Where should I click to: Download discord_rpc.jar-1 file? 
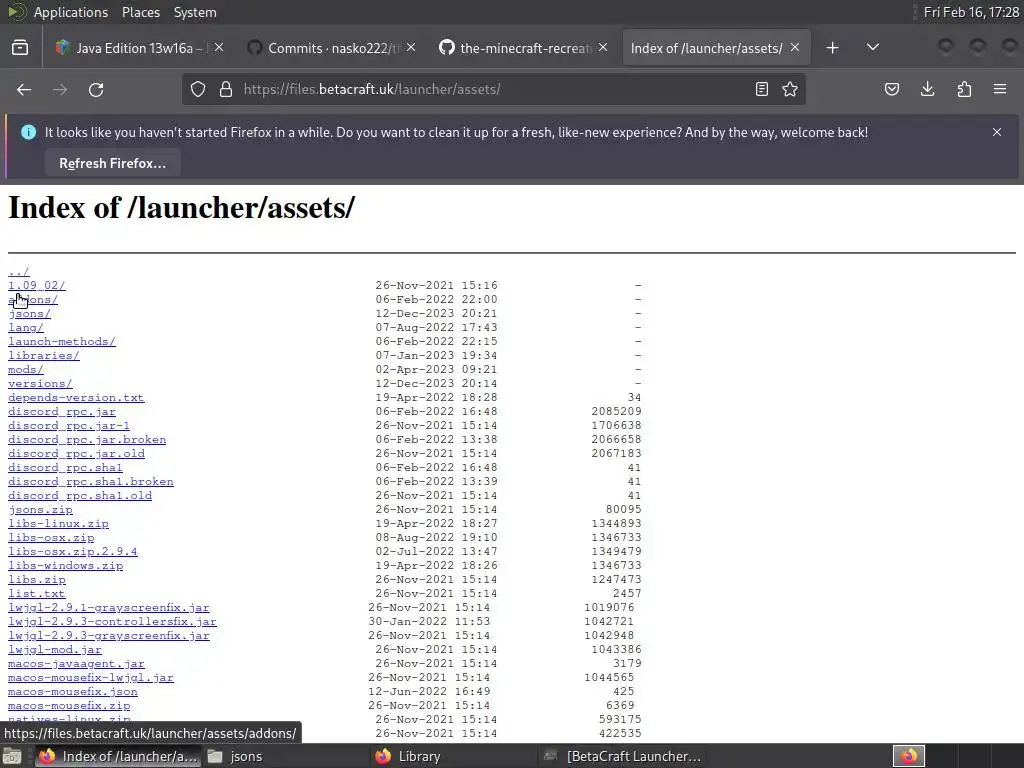click(x=69, y=426)
